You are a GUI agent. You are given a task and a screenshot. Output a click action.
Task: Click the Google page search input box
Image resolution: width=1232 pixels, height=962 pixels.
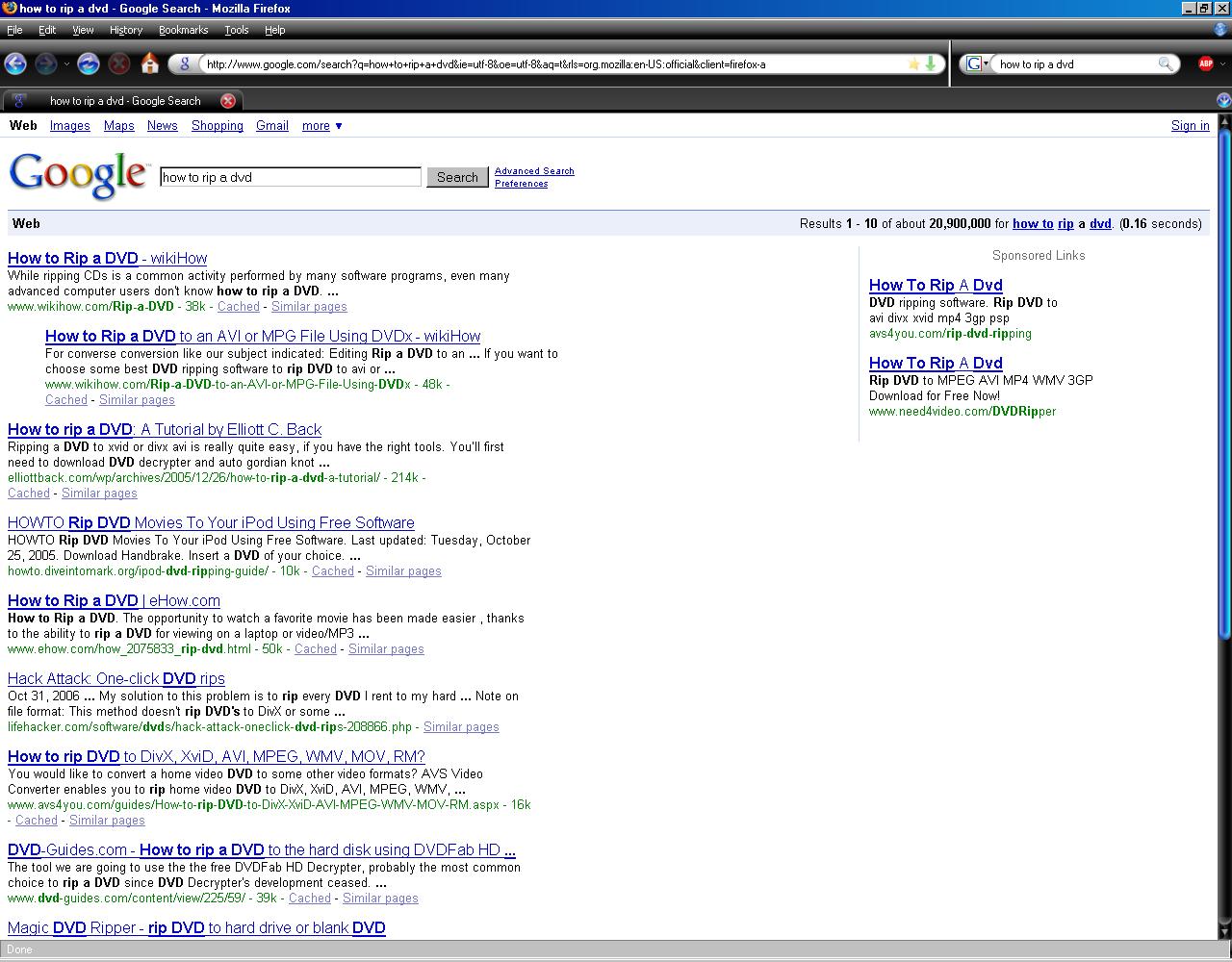(291, 177)
